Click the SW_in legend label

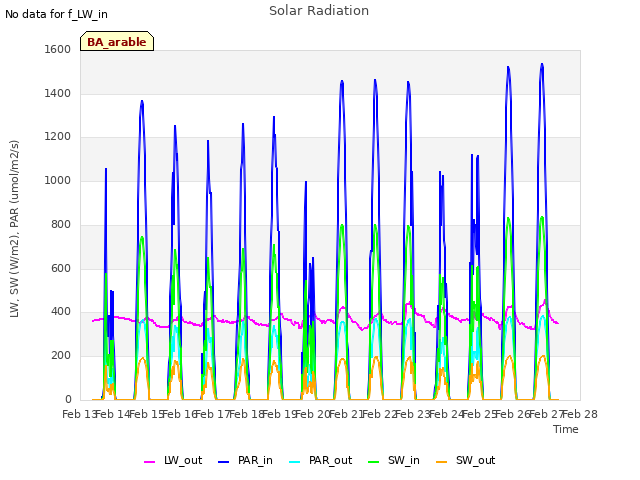pos(404,460)
